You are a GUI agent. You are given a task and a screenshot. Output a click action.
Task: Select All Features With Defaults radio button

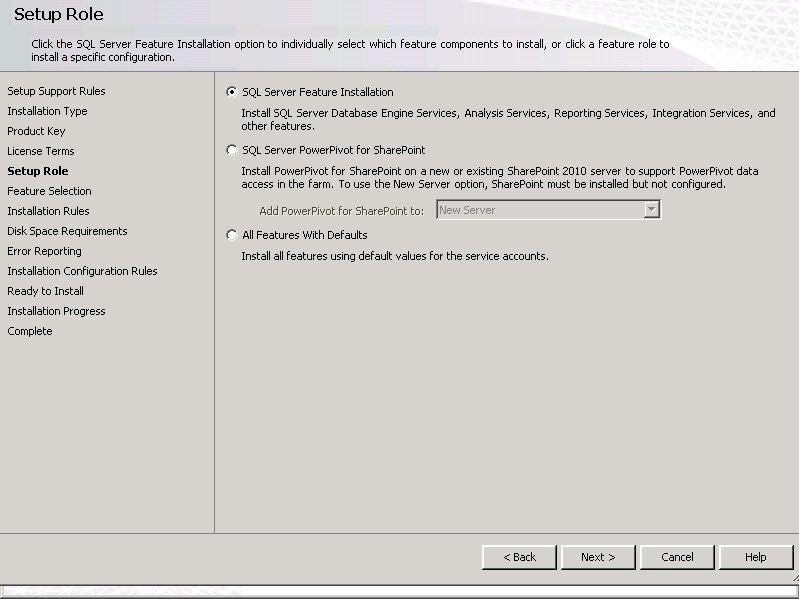click(232, 235)
